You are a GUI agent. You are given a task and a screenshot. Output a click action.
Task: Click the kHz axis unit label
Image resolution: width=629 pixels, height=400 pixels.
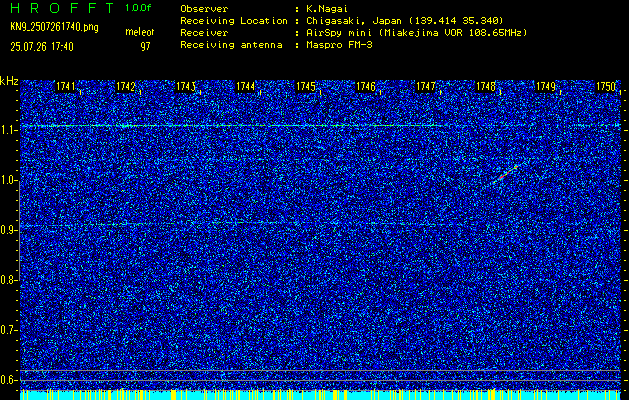[9, 81]
